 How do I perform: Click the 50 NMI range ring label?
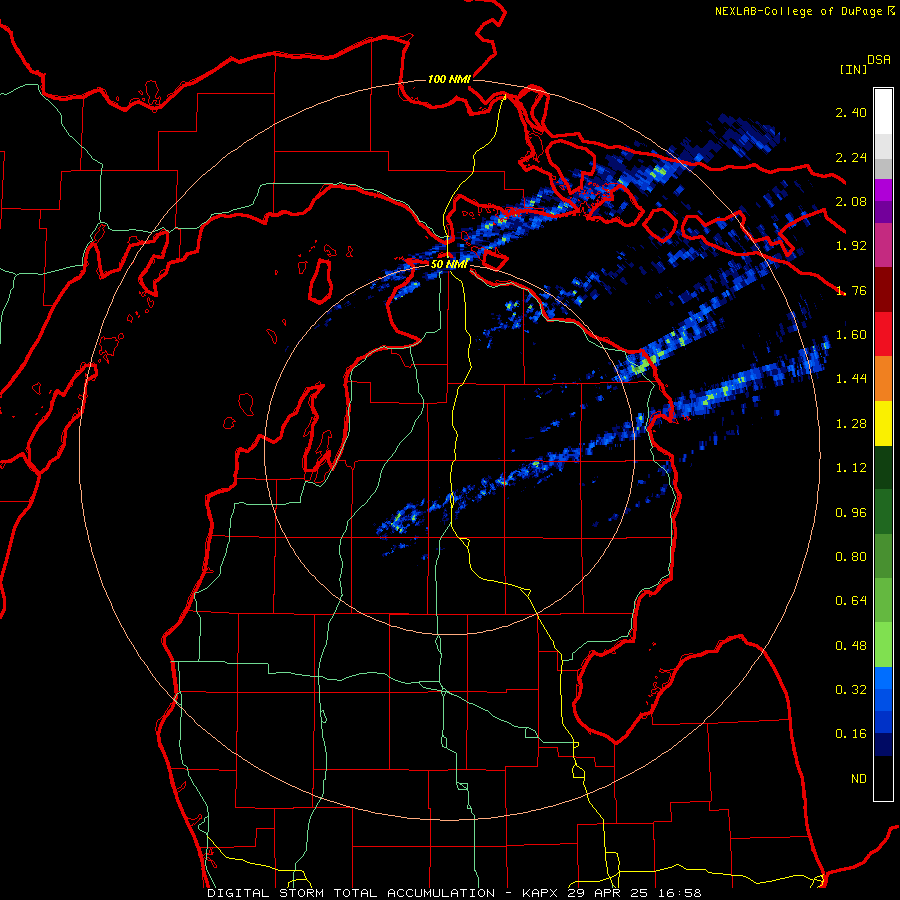pos(449,264)
